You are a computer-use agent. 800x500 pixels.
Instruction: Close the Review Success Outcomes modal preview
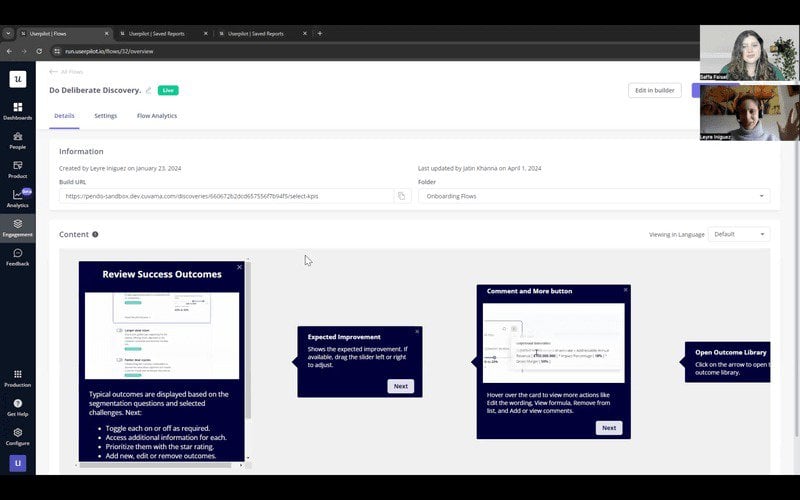239,267
